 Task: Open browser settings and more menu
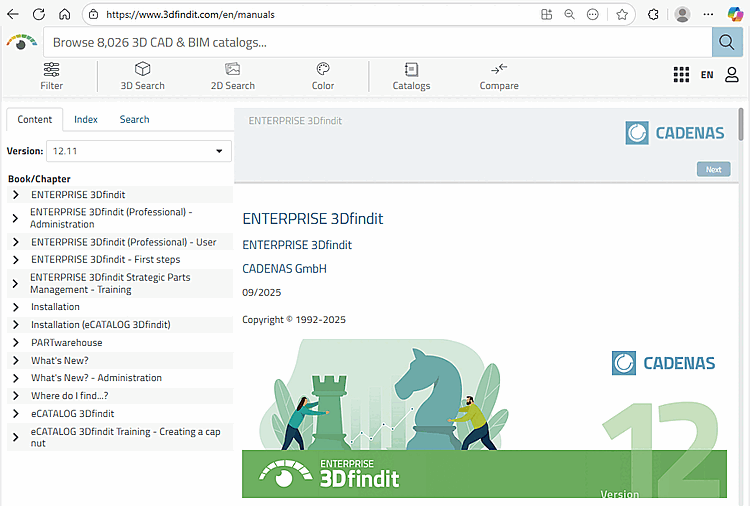708,14
